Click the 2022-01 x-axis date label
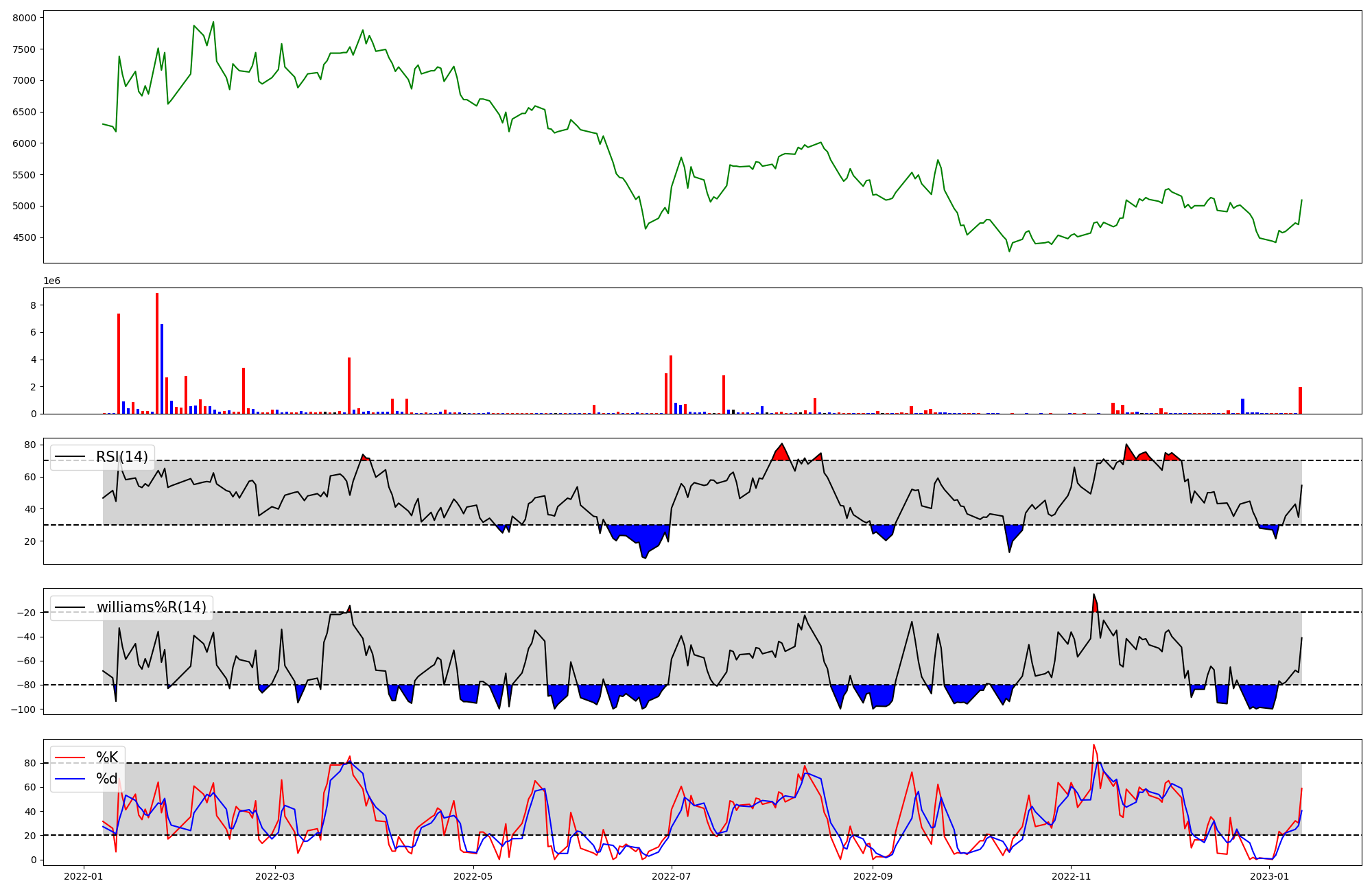This screenshot has width=1372, height=892. pyautogui.click(x=84, y=876)
